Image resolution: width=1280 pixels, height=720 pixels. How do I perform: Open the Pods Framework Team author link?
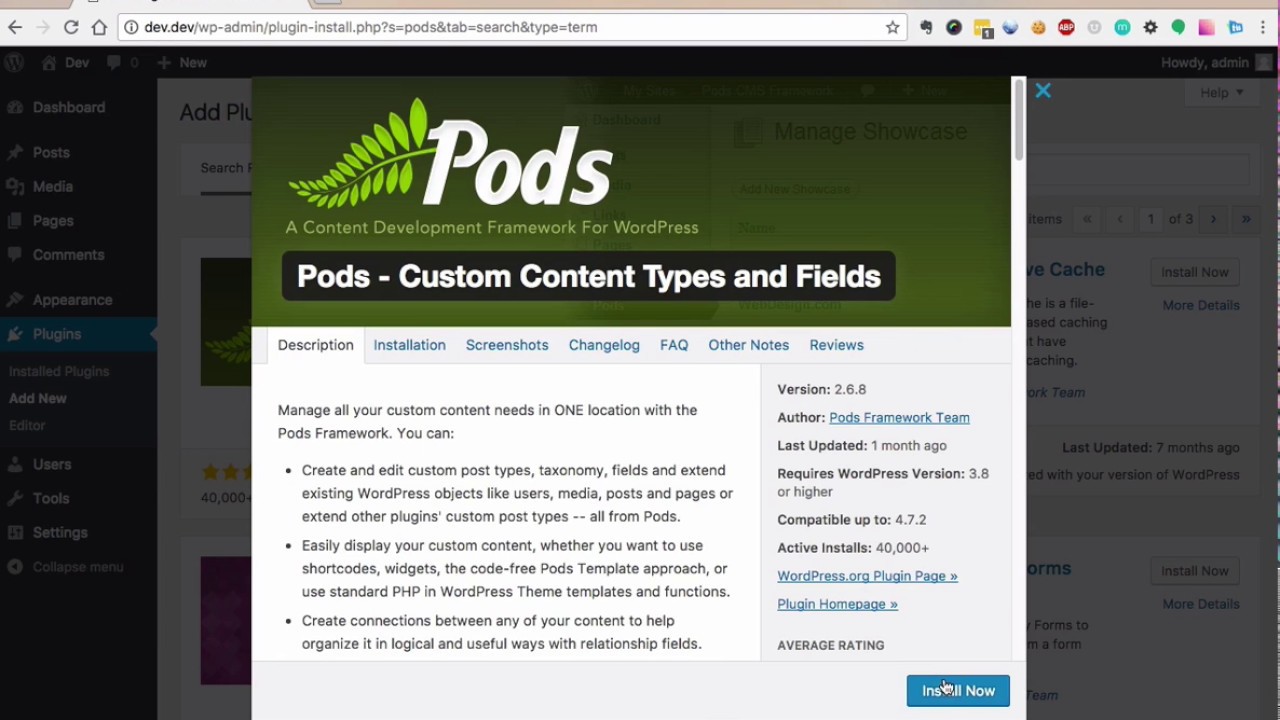click(x=899, y=418)
